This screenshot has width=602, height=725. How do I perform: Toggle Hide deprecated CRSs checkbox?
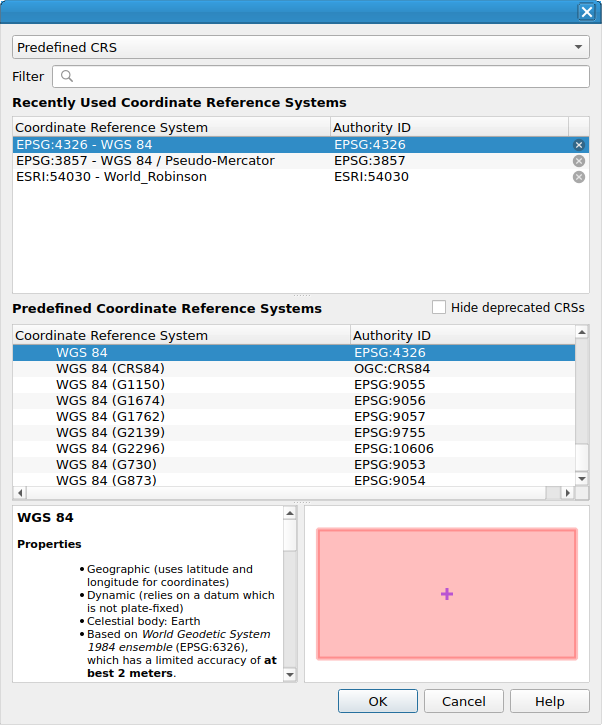click(x=439, y=307)
